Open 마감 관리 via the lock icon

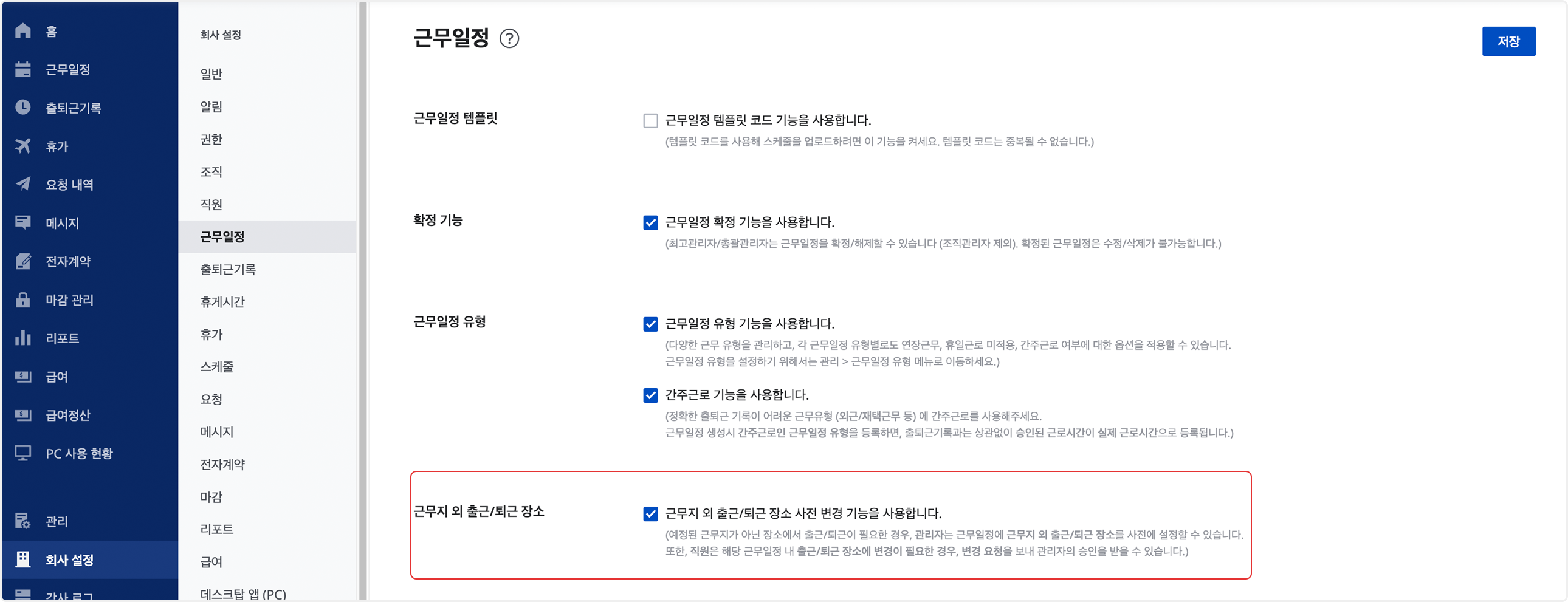tap(23, 299)
